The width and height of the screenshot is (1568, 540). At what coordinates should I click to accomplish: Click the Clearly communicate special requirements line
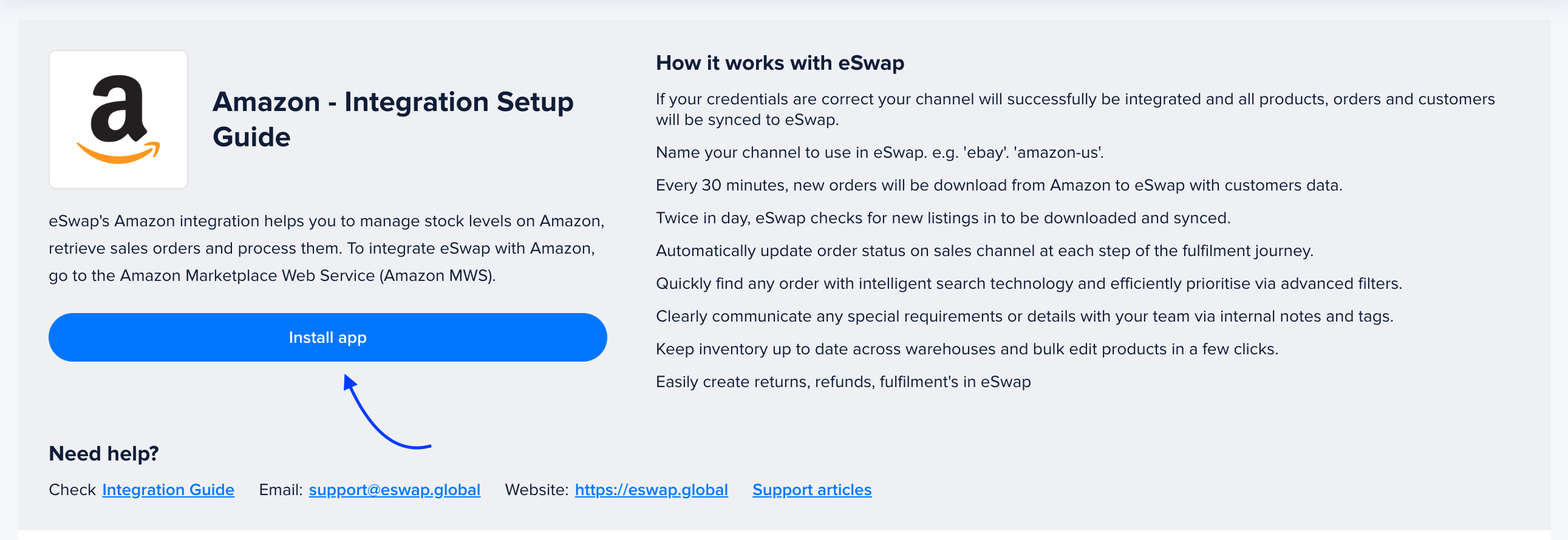click(1024, 317)
